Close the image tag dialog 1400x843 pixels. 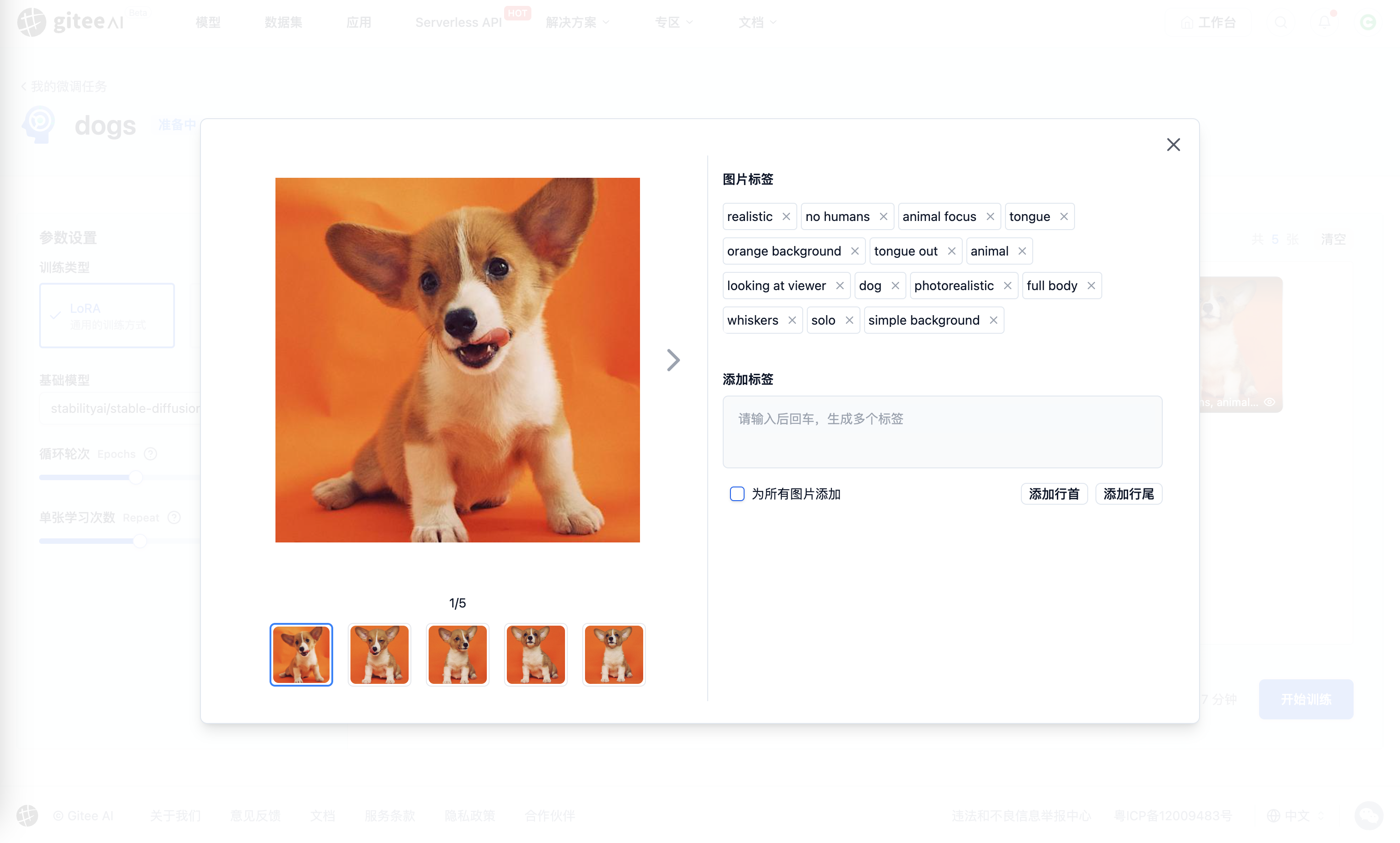coord(1173,145)
